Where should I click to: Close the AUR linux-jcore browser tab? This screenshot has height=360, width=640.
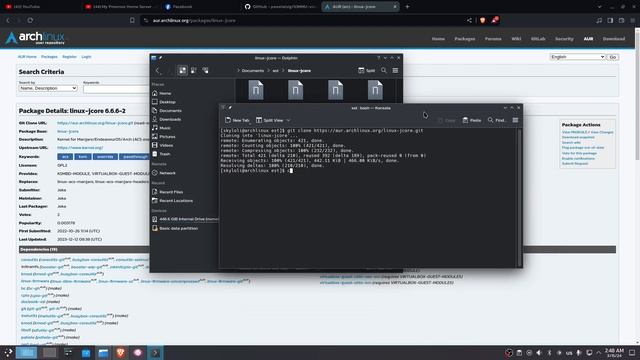395,7
